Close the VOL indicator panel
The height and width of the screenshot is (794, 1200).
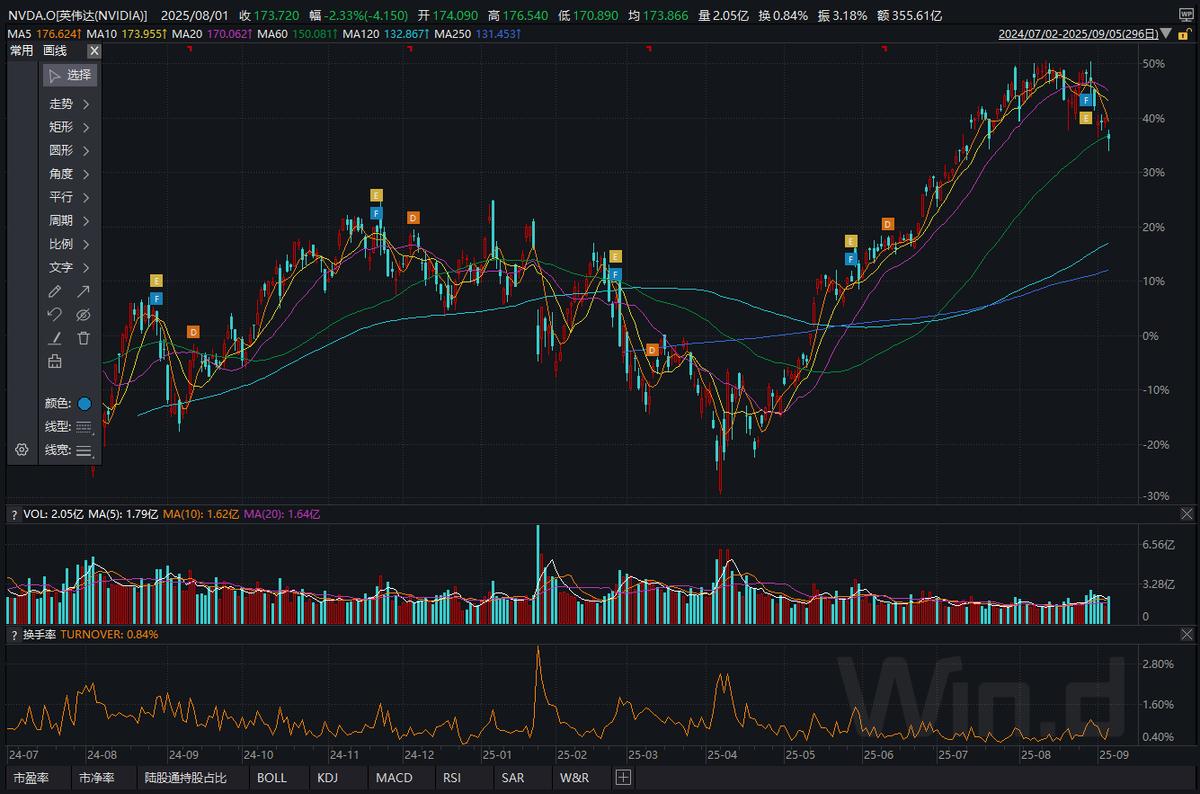[x=1186, y=514]
